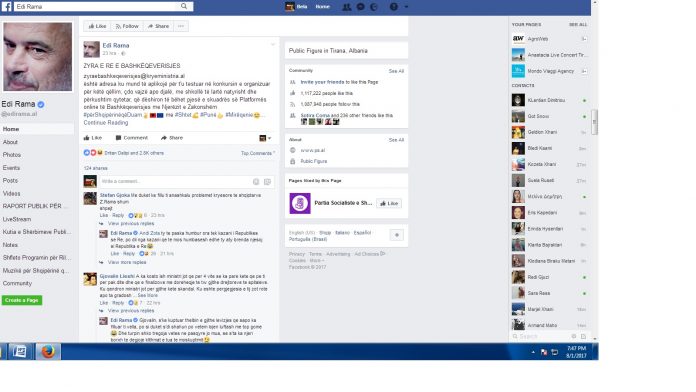Like the Partia Socialiste page

[x=389, y=203]
